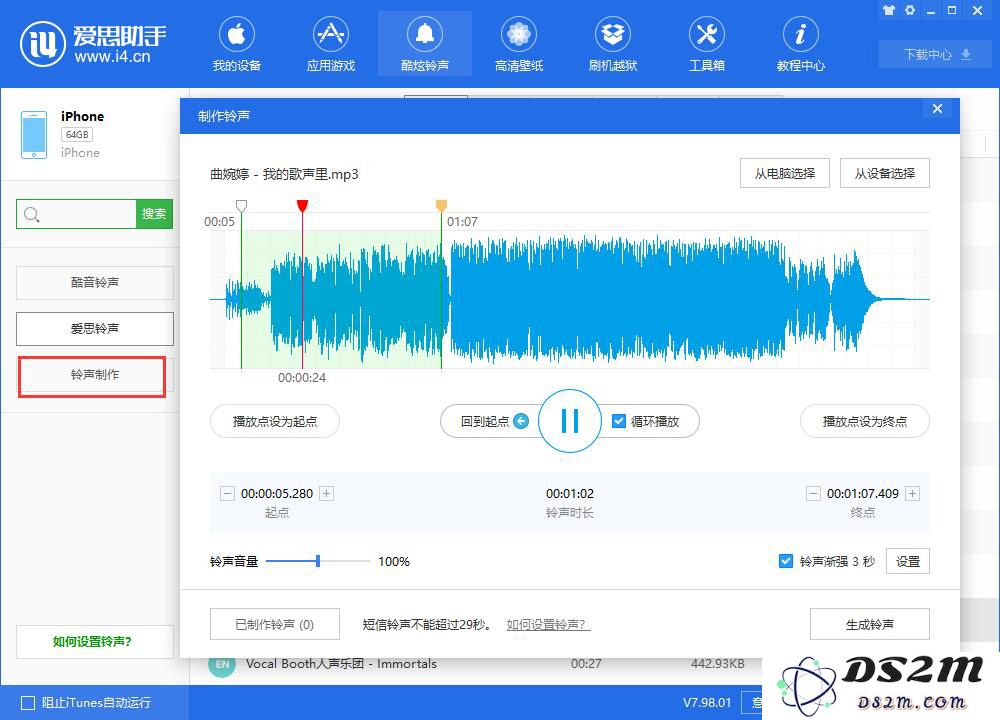Toggle 循环播放 loop checkbox
Image resolution: width=1000 pixels, height=720 pixels.
619,422
